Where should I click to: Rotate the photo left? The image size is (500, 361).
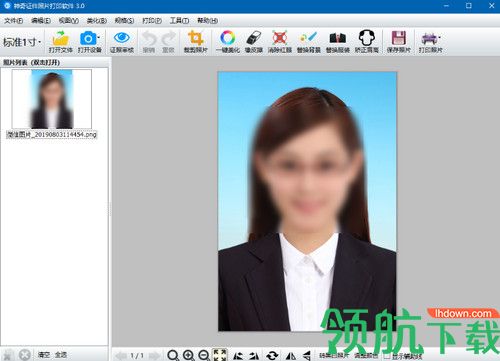point(238,356)
